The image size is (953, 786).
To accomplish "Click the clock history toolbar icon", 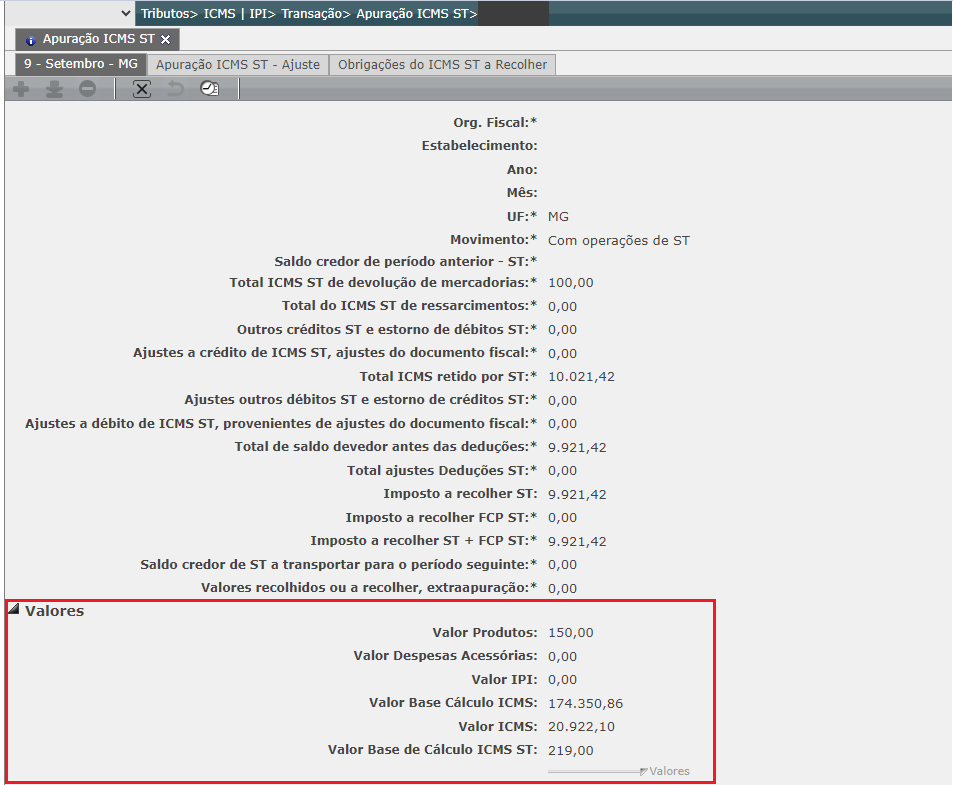I will click(x=208, y=89).
